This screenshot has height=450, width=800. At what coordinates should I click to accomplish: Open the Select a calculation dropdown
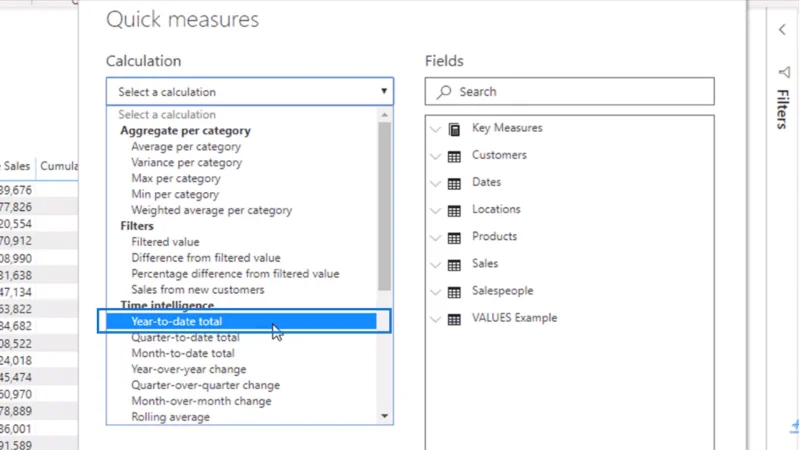(249, 92)
